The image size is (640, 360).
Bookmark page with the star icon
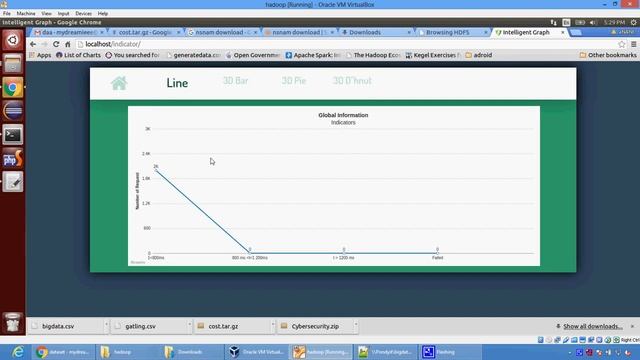[x=621, y=44]
